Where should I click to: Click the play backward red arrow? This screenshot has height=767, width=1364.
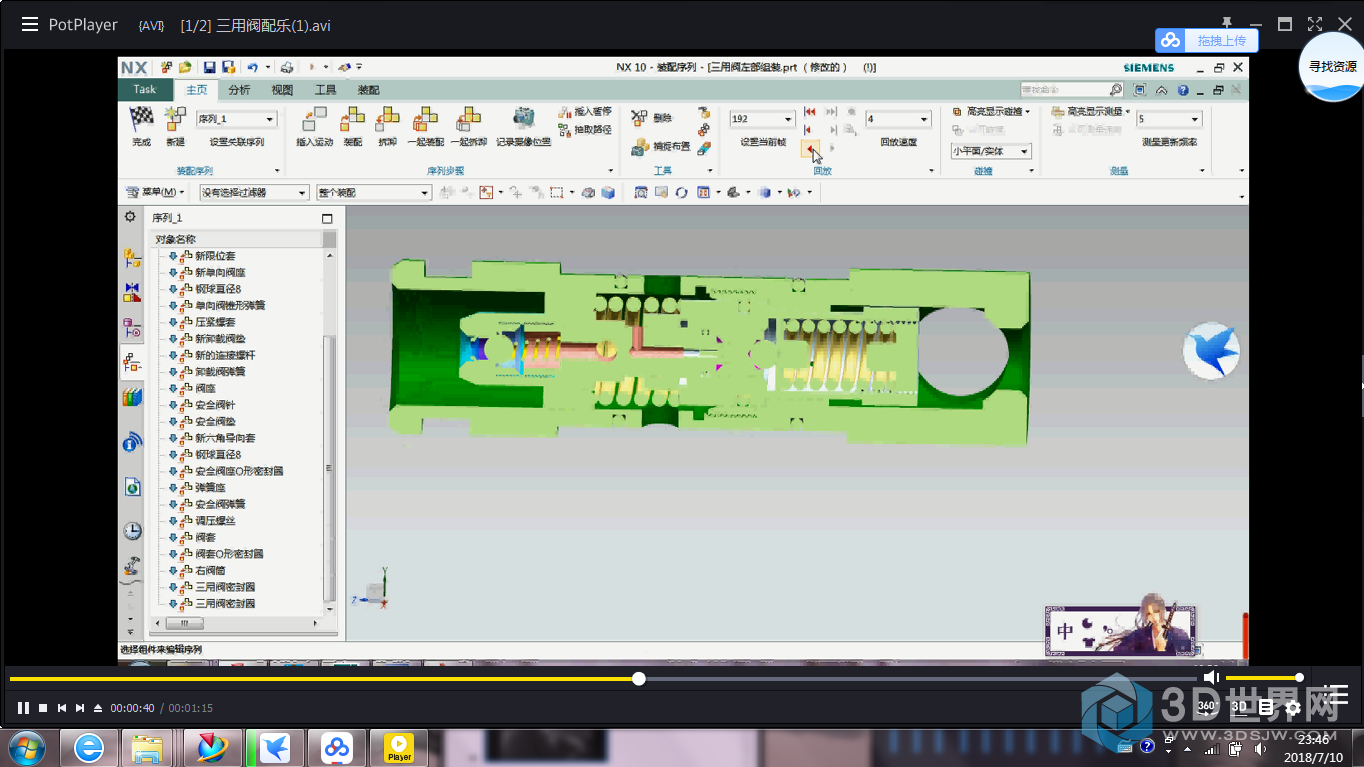click(810, 148)
